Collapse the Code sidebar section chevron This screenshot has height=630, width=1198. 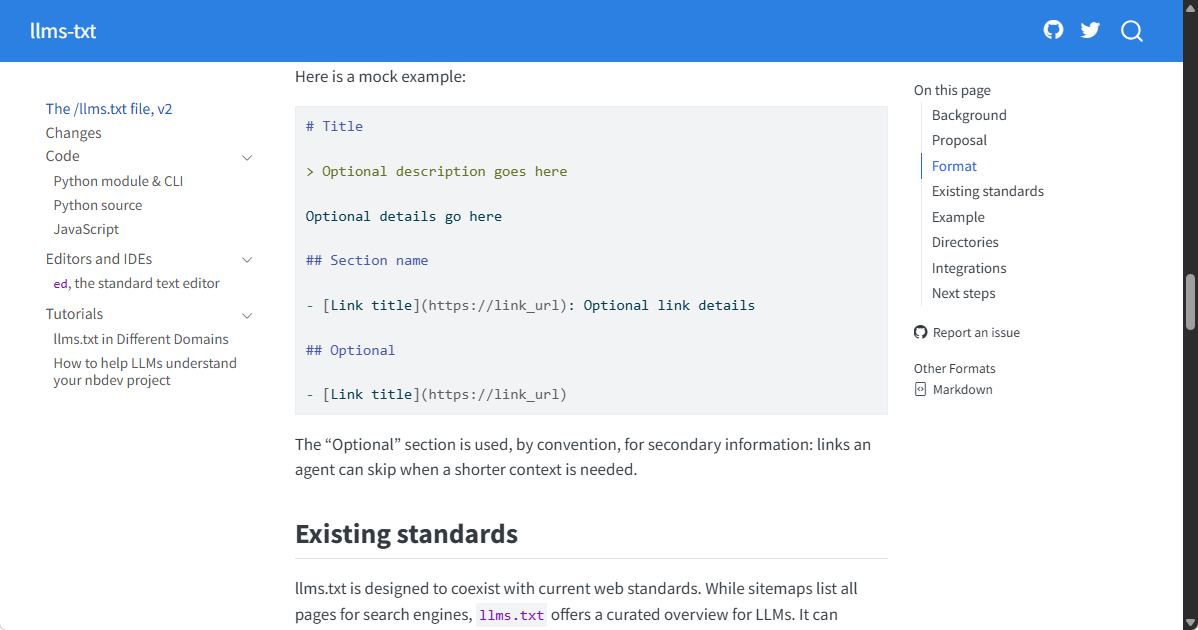point(247,158)
